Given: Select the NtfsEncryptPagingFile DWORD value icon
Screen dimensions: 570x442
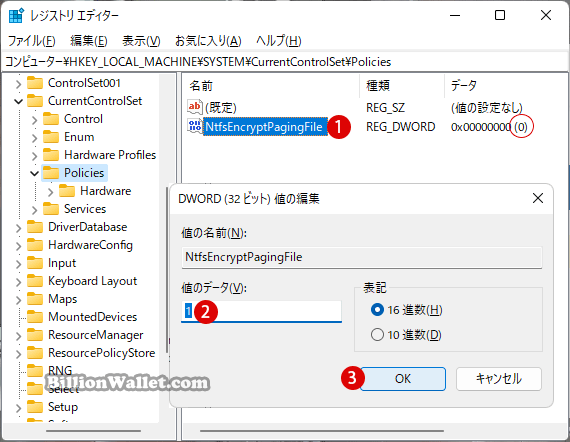Looking at the screenshot, I should pyautogui.click(x=194, y=126).
